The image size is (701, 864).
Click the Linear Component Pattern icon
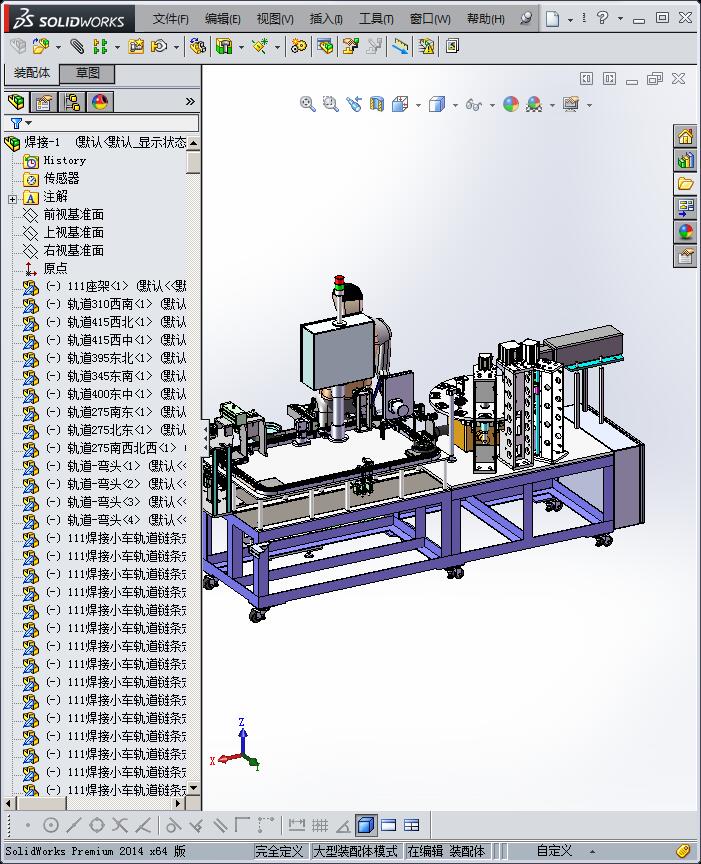click(100, 46)
